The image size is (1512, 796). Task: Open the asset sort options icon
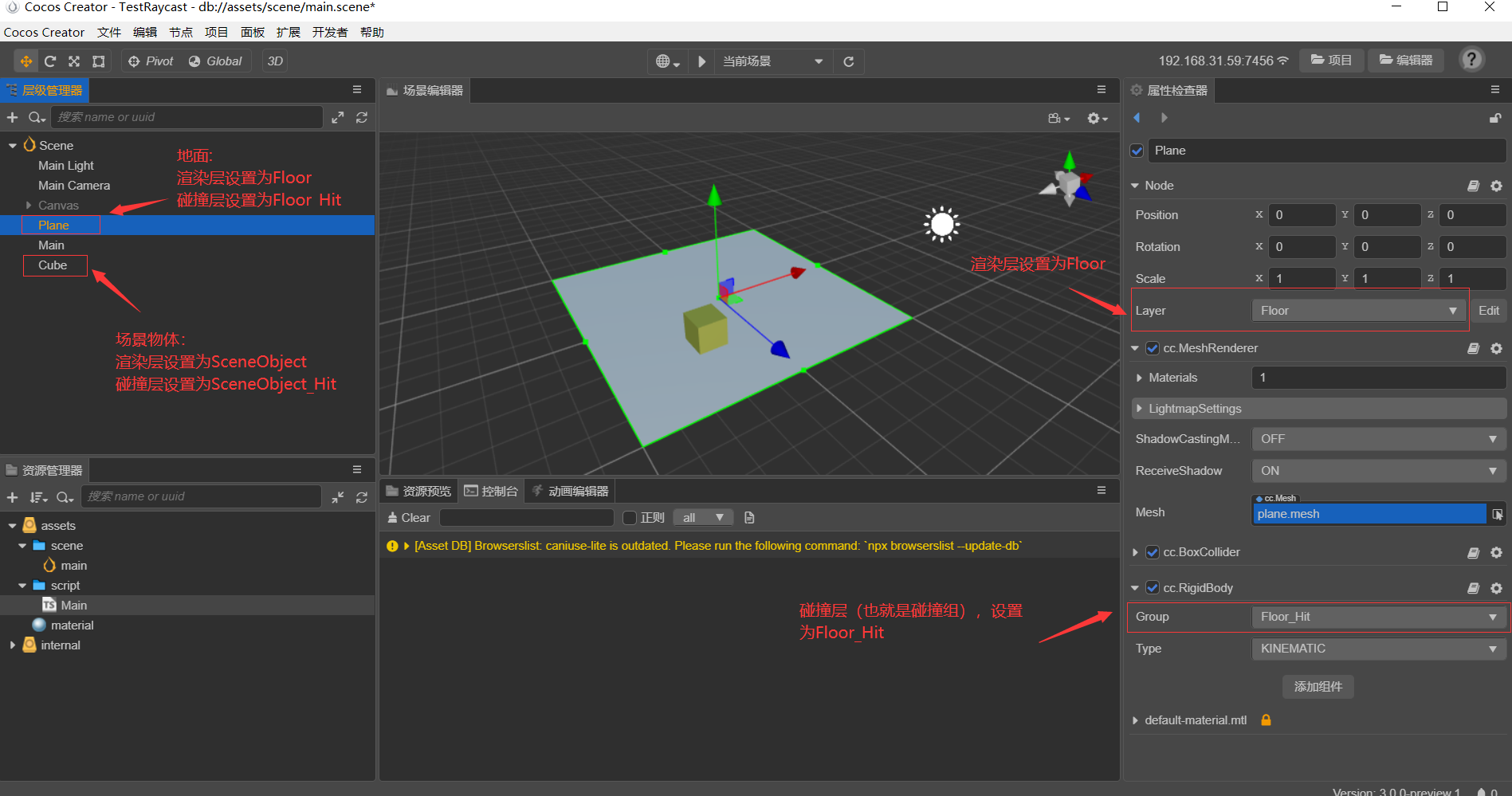point(38,497)
